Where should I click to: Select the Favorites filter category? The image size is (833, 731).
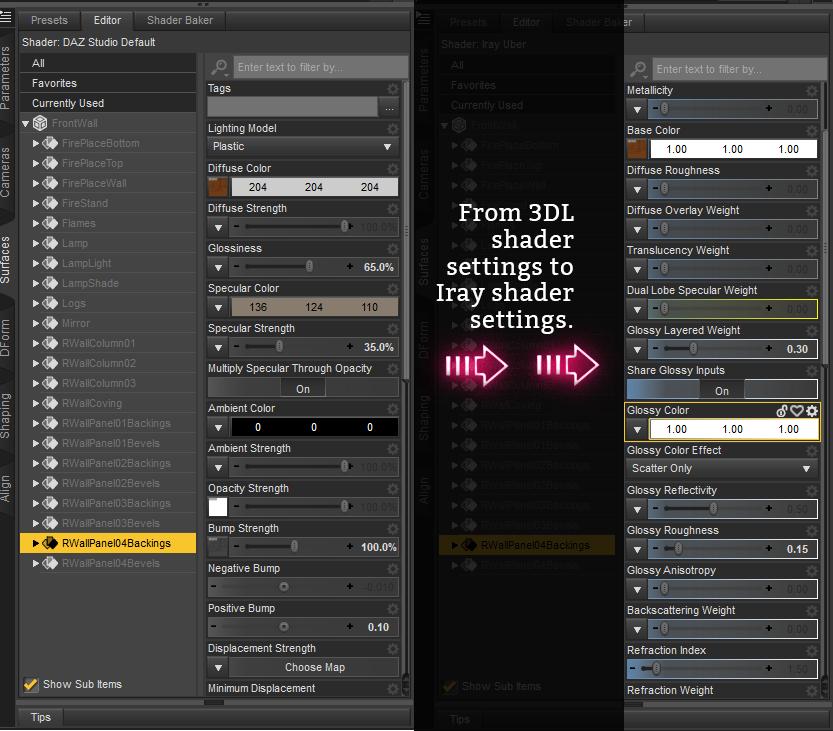pyautogui.click(x=108, y=83)
